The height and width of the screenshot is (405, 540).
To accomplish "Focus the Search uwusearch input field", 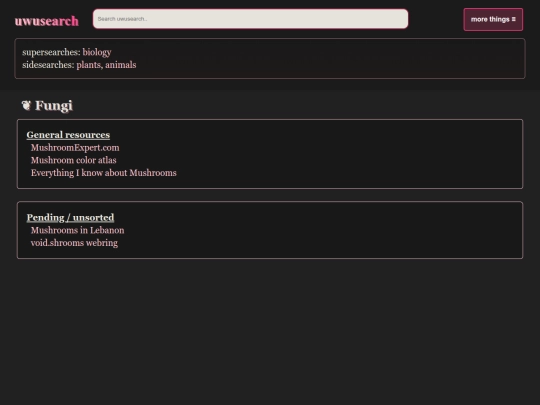I will 250,19.
